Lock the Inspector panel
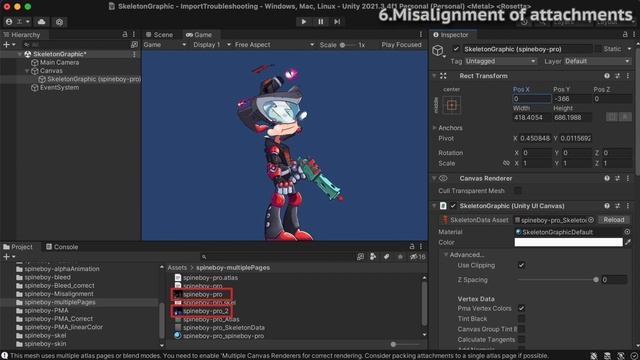Viewport: 640px width, 360px height. pos(624,34)
